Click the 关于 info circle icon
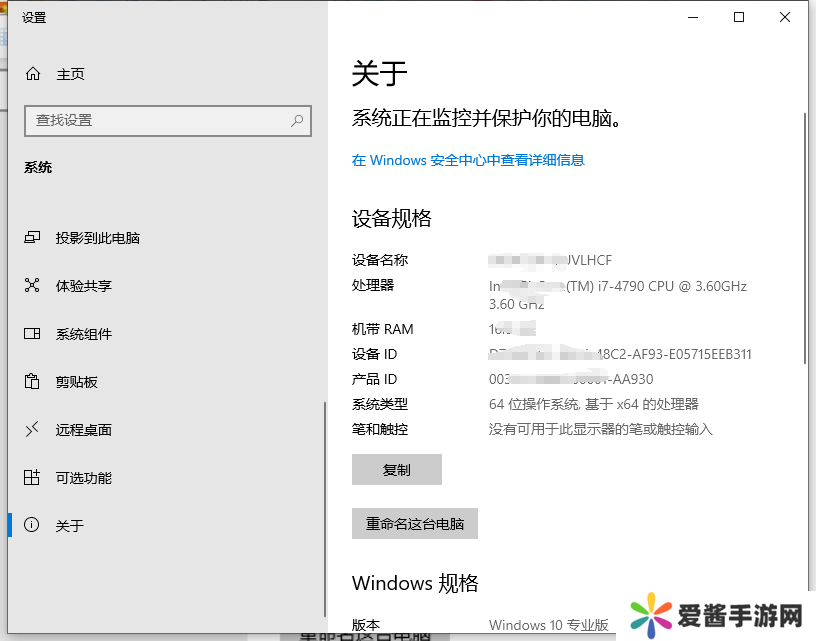This screenshot has width=816, height=641. 32,526
